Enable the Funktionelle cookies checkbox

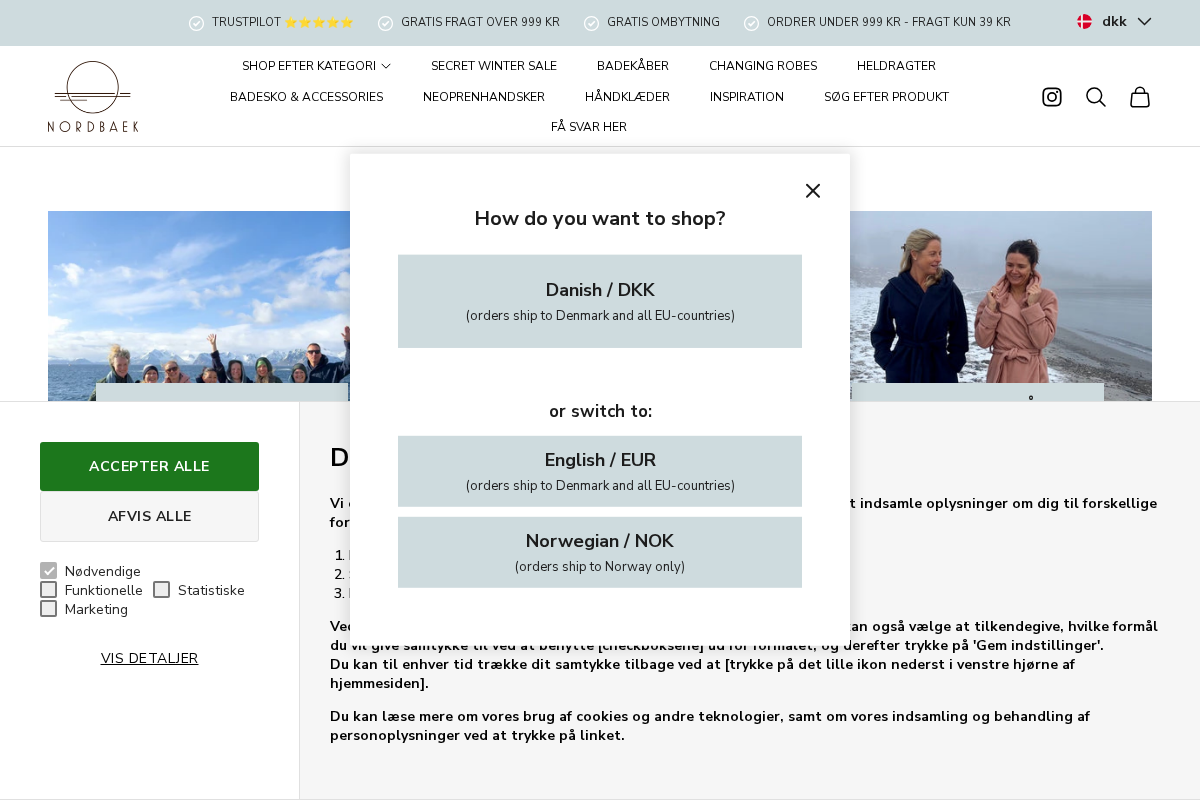[48, 589]
